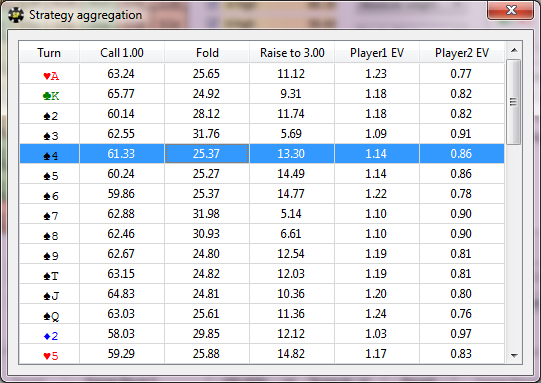Select the diamond 2 turn card
The width and height of the screenshot is (541, 383).
pyautogui.click(x=51, y=336)
